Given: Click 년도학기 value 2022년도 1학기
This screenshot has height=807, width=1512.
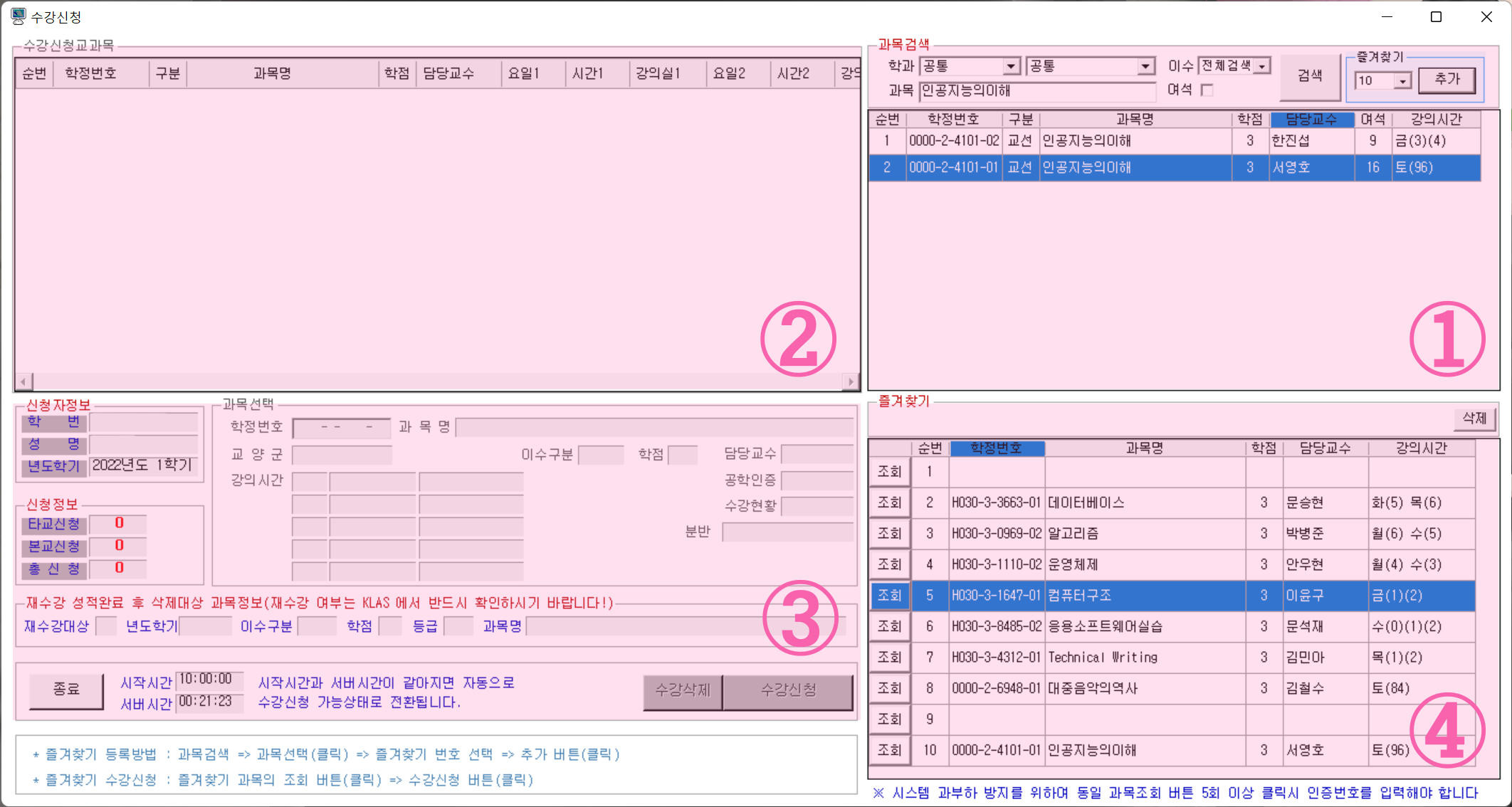Looking at the screenshot, I should pos(144,467).
